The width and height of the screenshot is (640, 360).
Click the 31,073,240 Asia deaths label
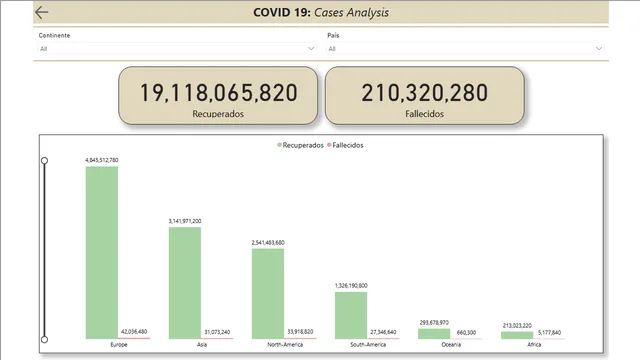(x=217, y=332)
